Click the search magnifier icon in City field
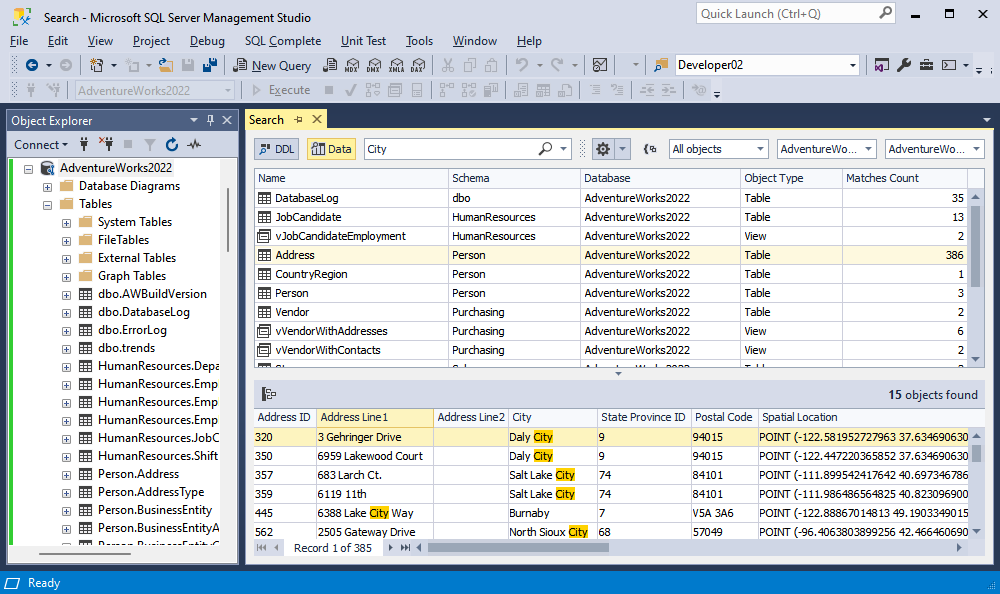This screenshot has height=594, width=1000. (545, 149)
